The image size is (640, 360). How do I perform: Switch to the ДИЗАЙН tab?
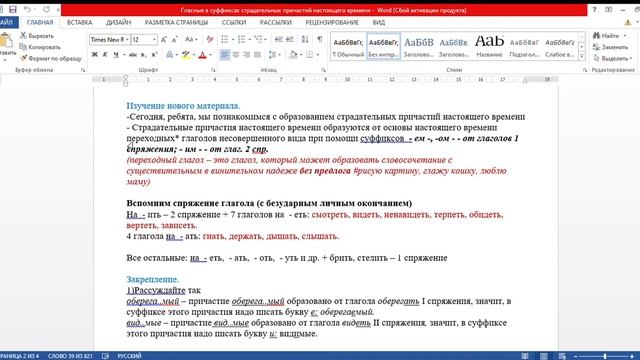pos(118,22)
